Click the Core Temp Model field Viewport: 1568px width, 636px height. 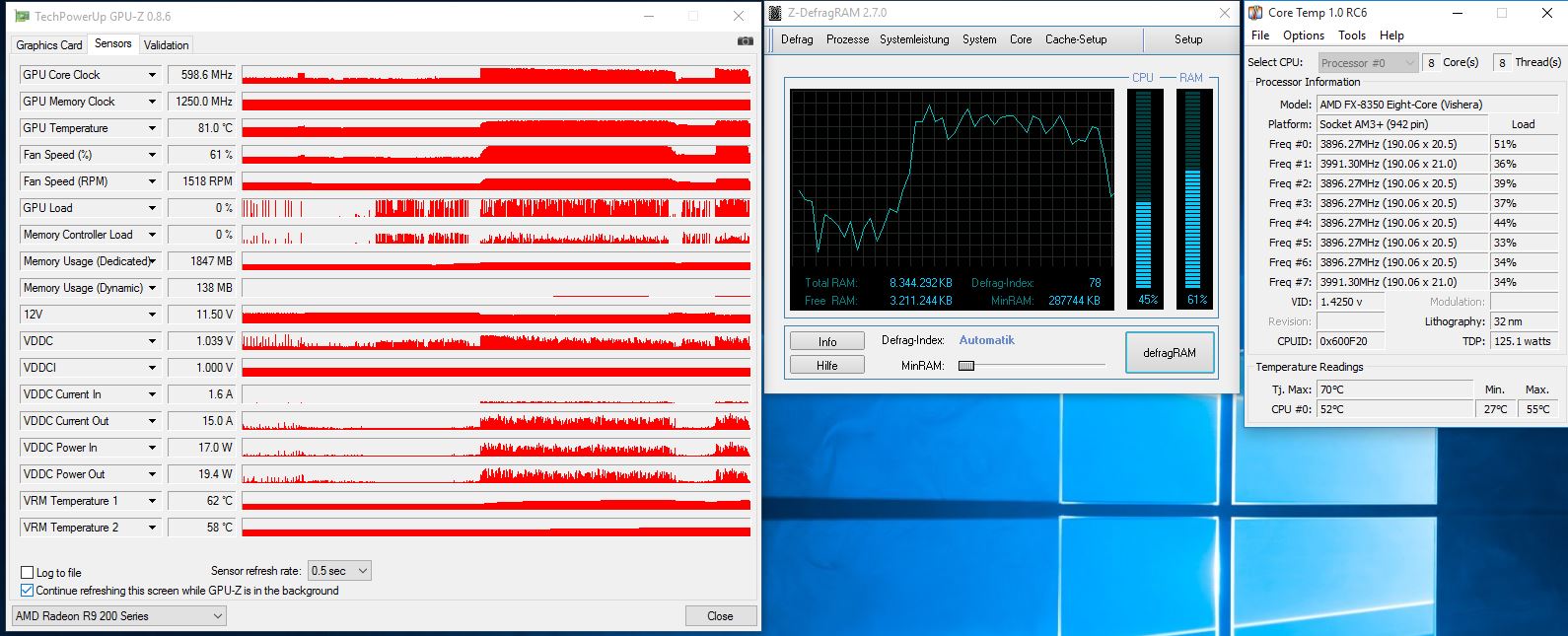pyautogui.click(x=1437, y=105)
